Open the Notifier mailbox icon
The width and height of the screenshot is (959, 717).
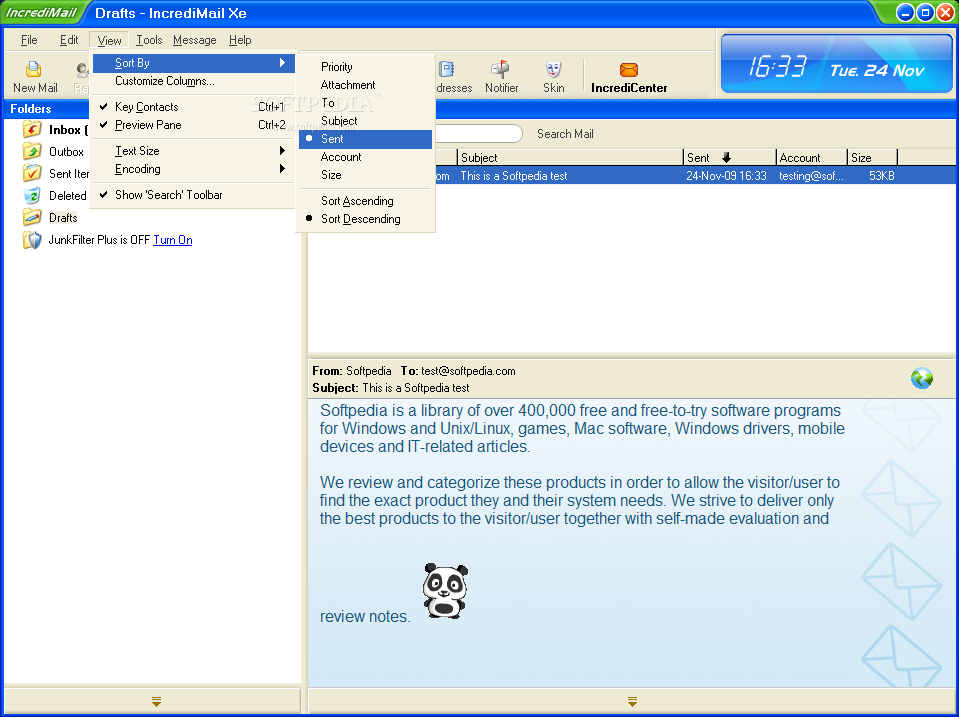pyautogui.click(x=501, y=69)
